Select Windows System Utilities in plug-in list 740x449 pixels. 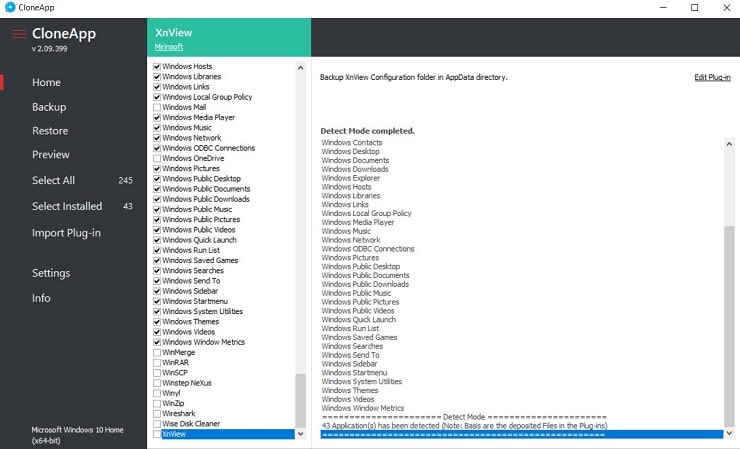pos(202,311)
